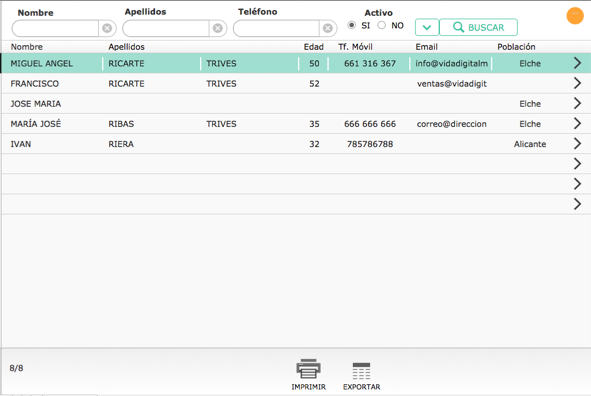This screenshot has width=591, height=396.
Task: Select Activo SI radio button
Action: coord(351,25)
